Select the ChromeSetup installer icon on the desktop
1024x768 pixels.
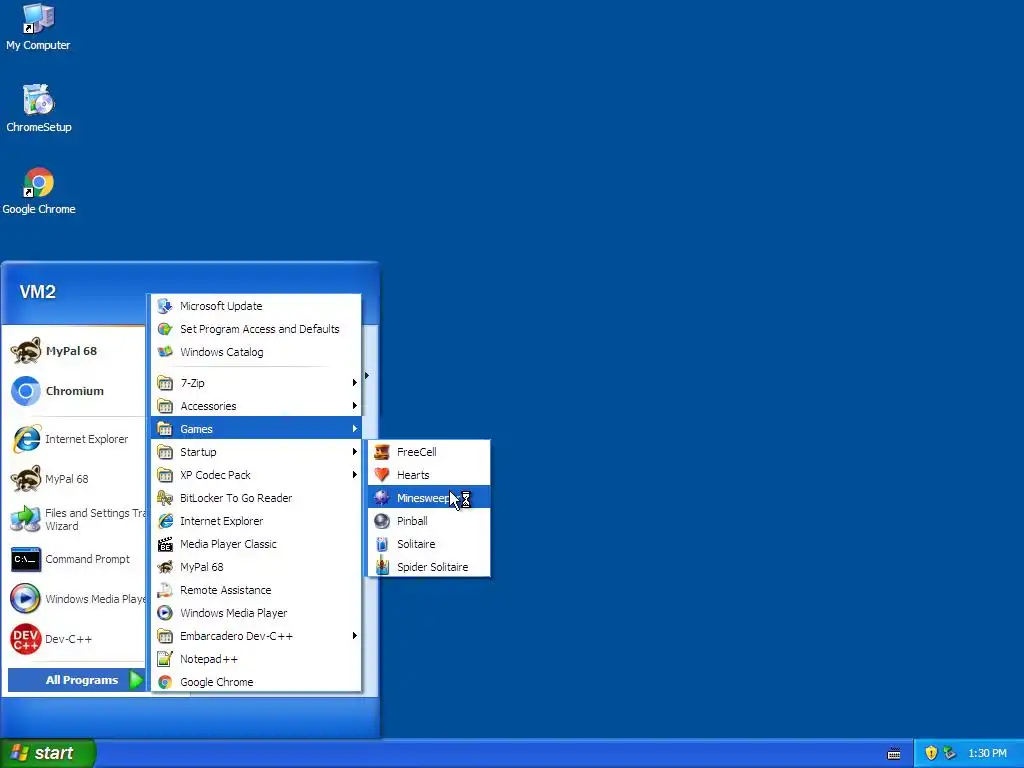(39, 109)
